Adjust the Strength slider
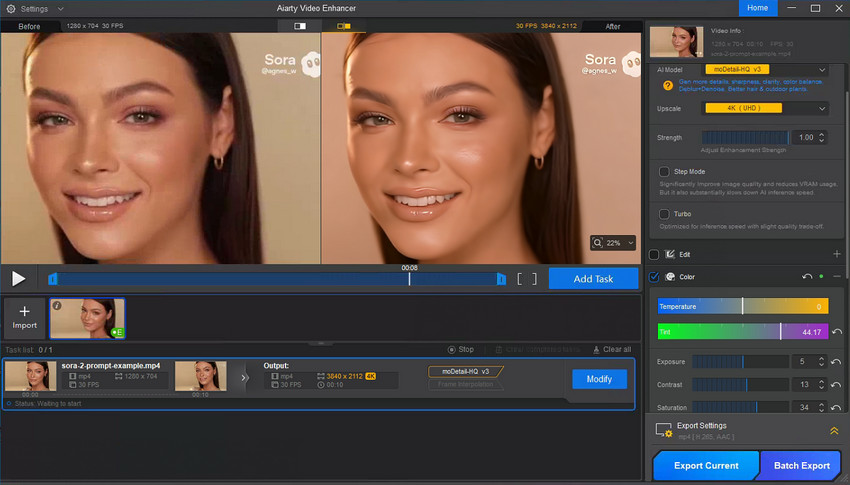850x485 pixels. [x=745, y=137]
